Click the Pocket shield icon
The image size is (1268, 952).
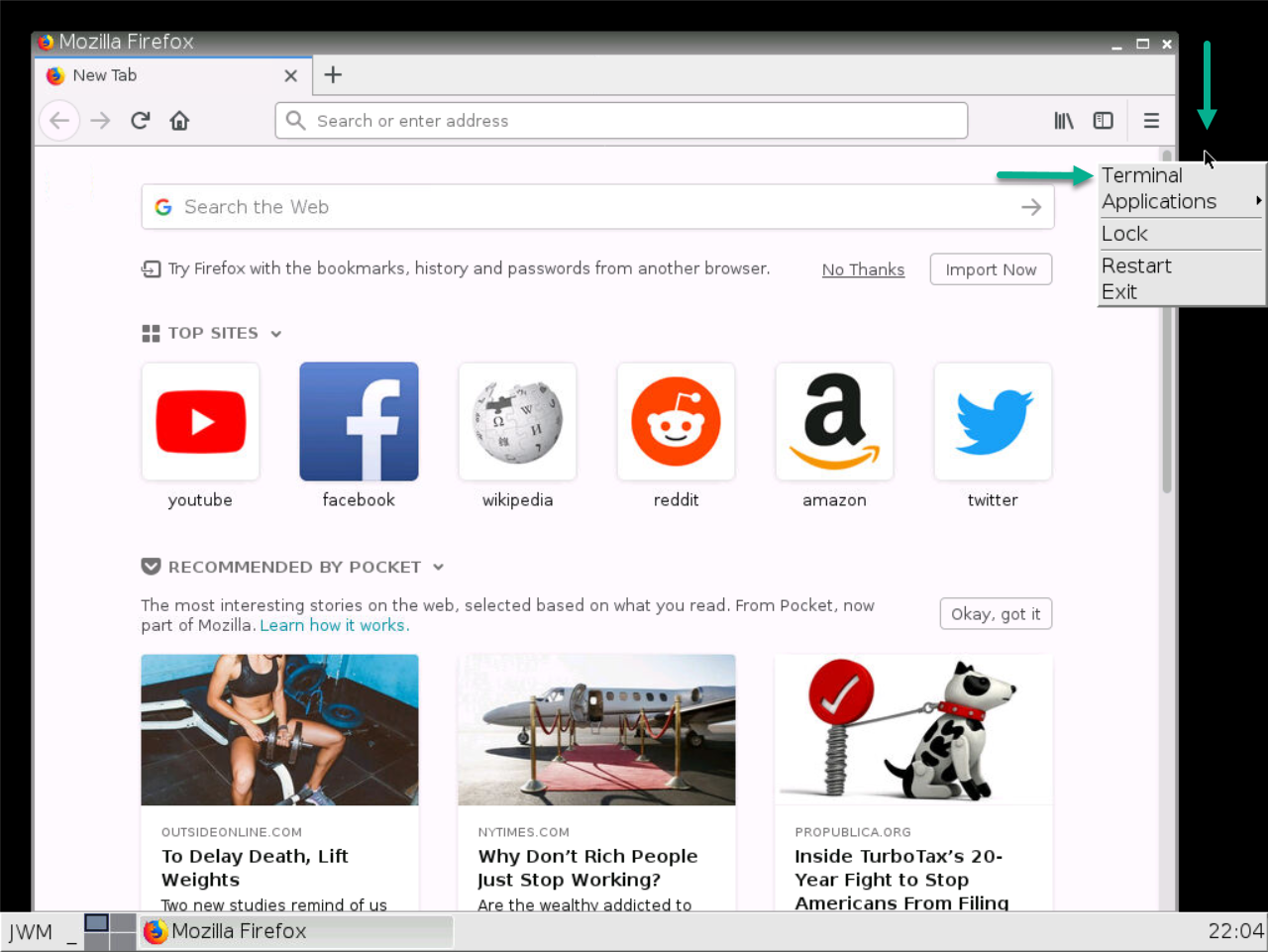point(151,567)
